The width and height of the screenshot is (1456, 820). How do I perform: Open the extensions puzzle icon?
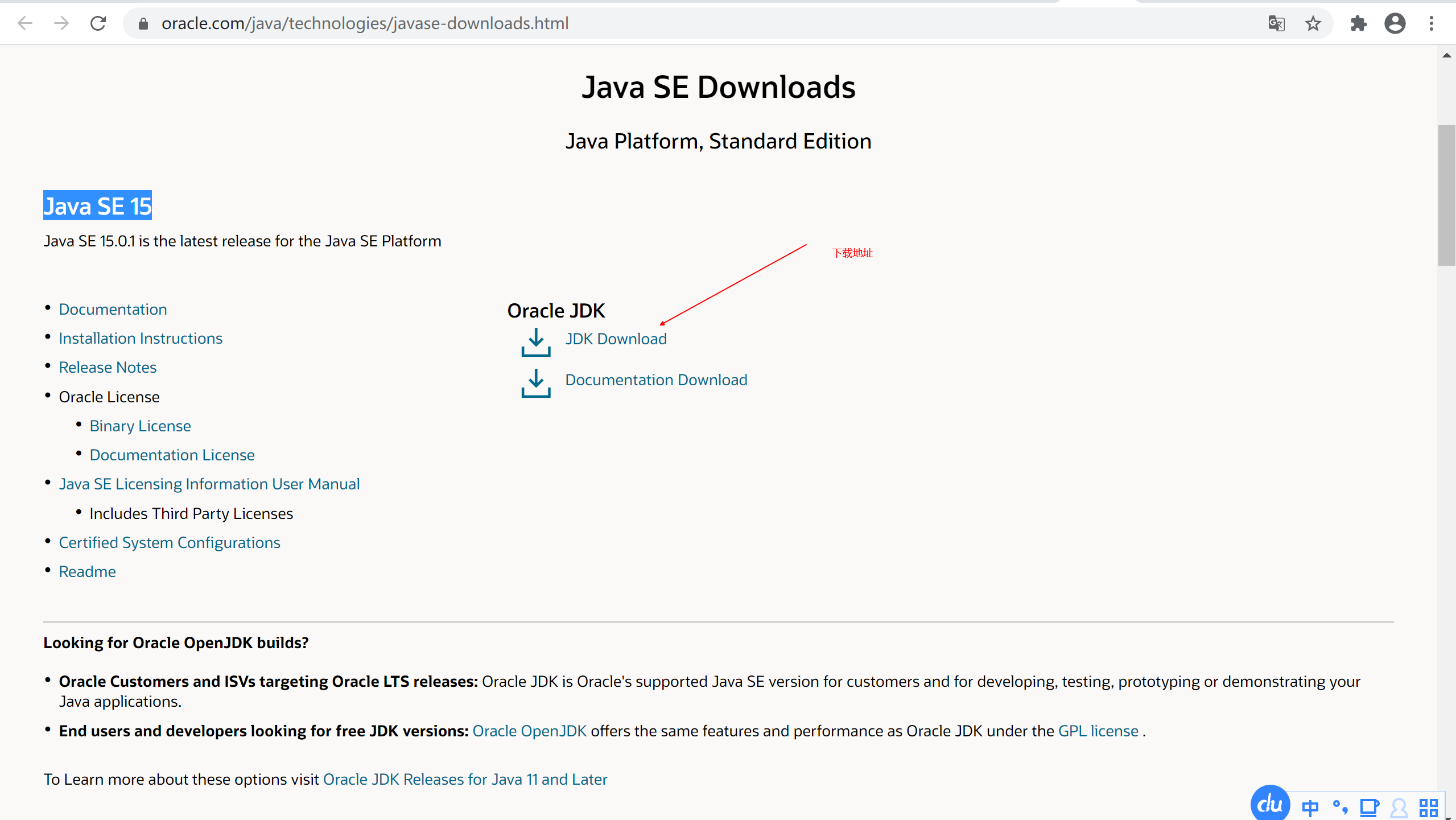point(1358,23)
